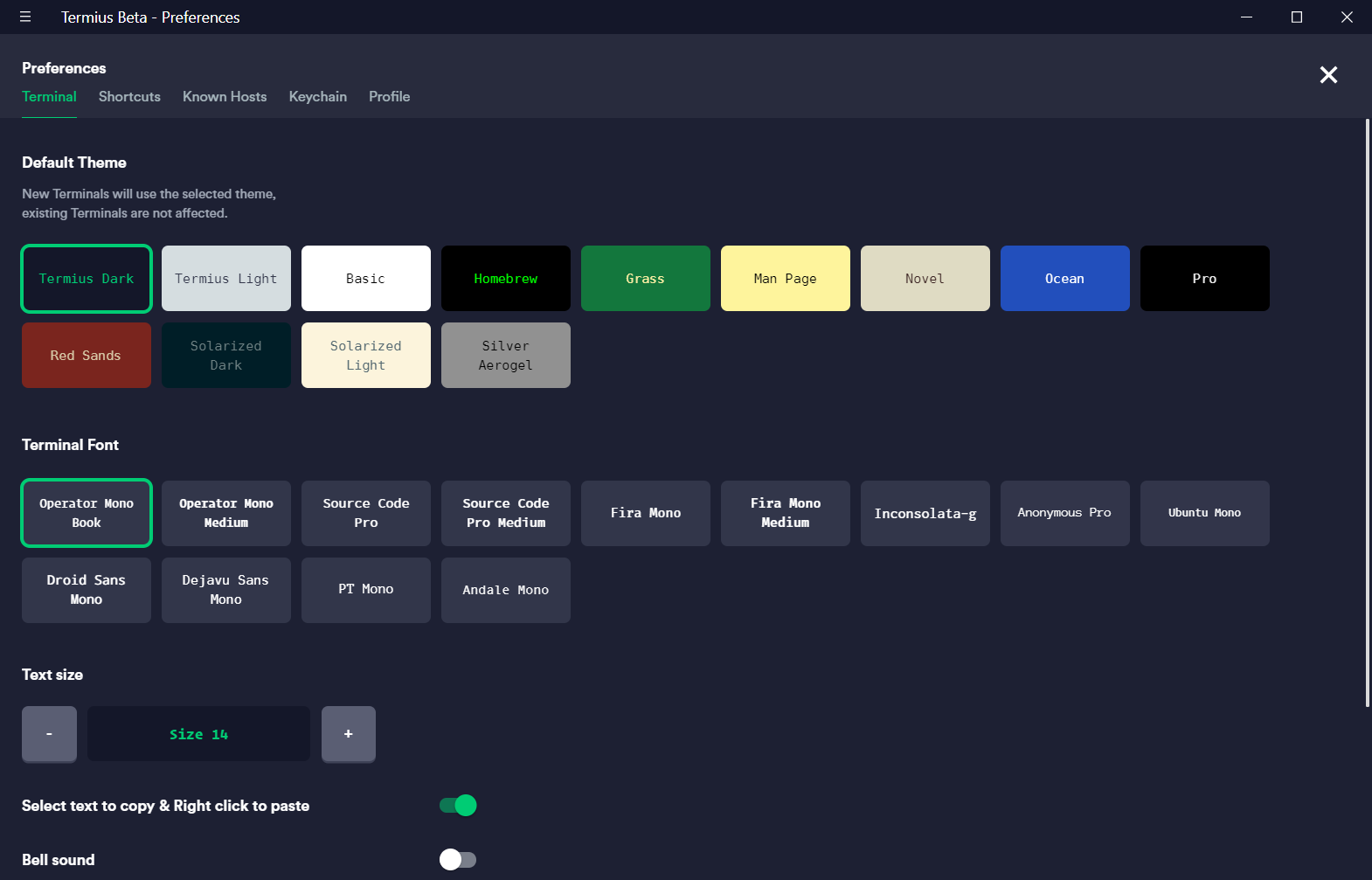Select Dejavu Sans Mono font
The width and height of the screenshot is (1372, 880).
point(226,590)
